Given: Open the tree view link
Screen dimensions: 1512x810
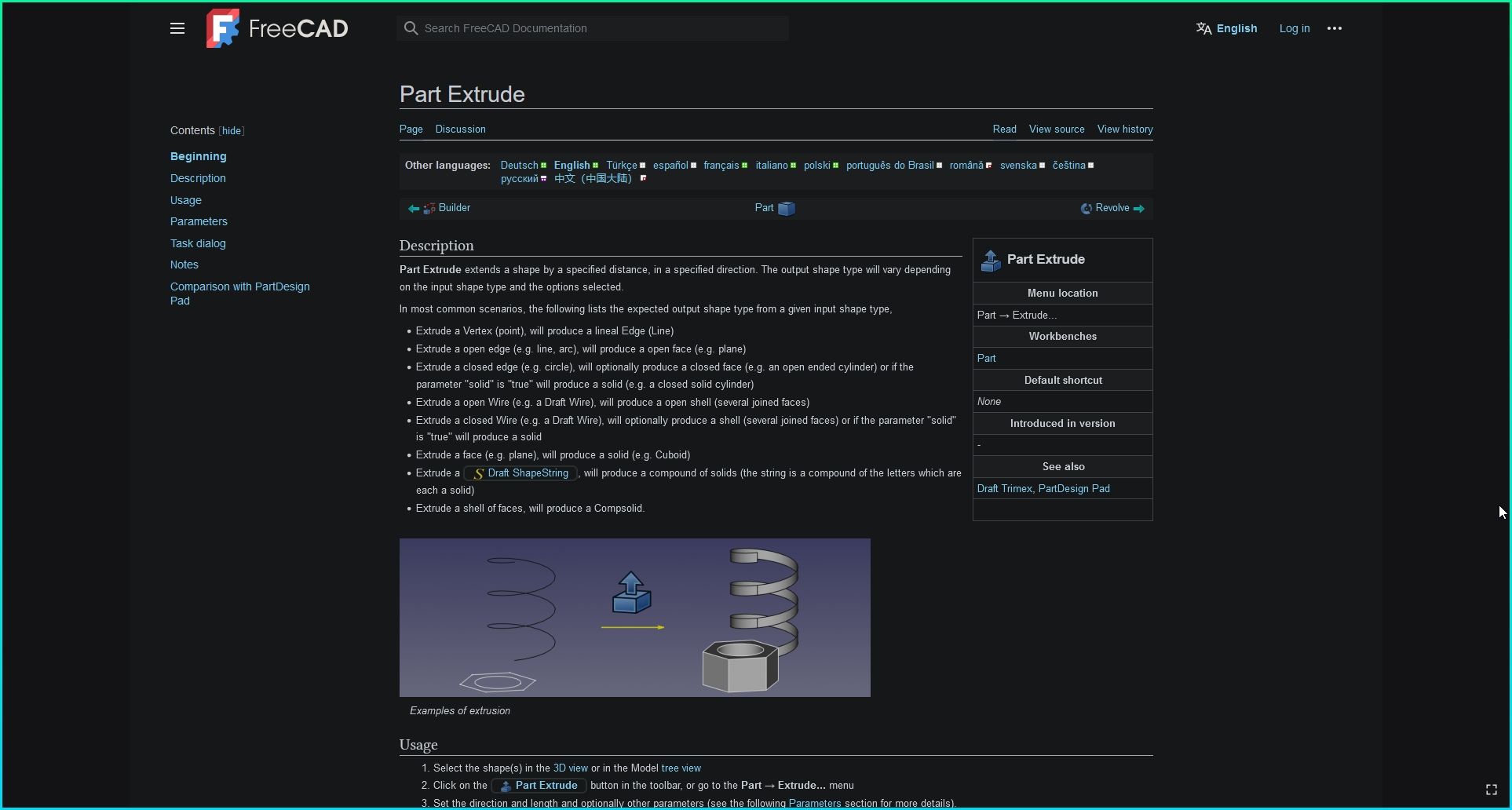Looking at the screenshot, I should pos(681,768).
